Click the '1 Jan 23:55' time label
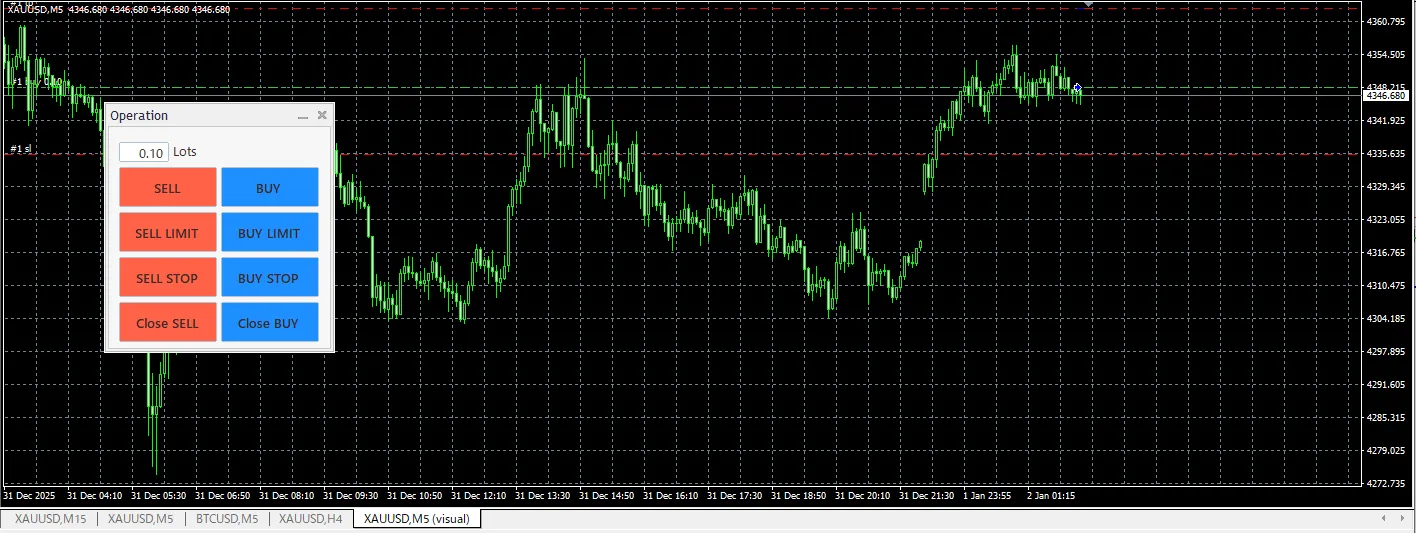 pyautogui.click(x=987, y=495)
